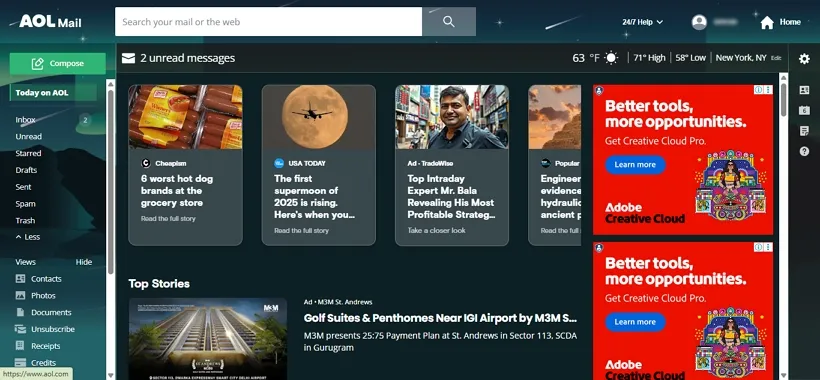The image size is (820, 380).
Task: Click the search mail input field
Action: [268, 21]
